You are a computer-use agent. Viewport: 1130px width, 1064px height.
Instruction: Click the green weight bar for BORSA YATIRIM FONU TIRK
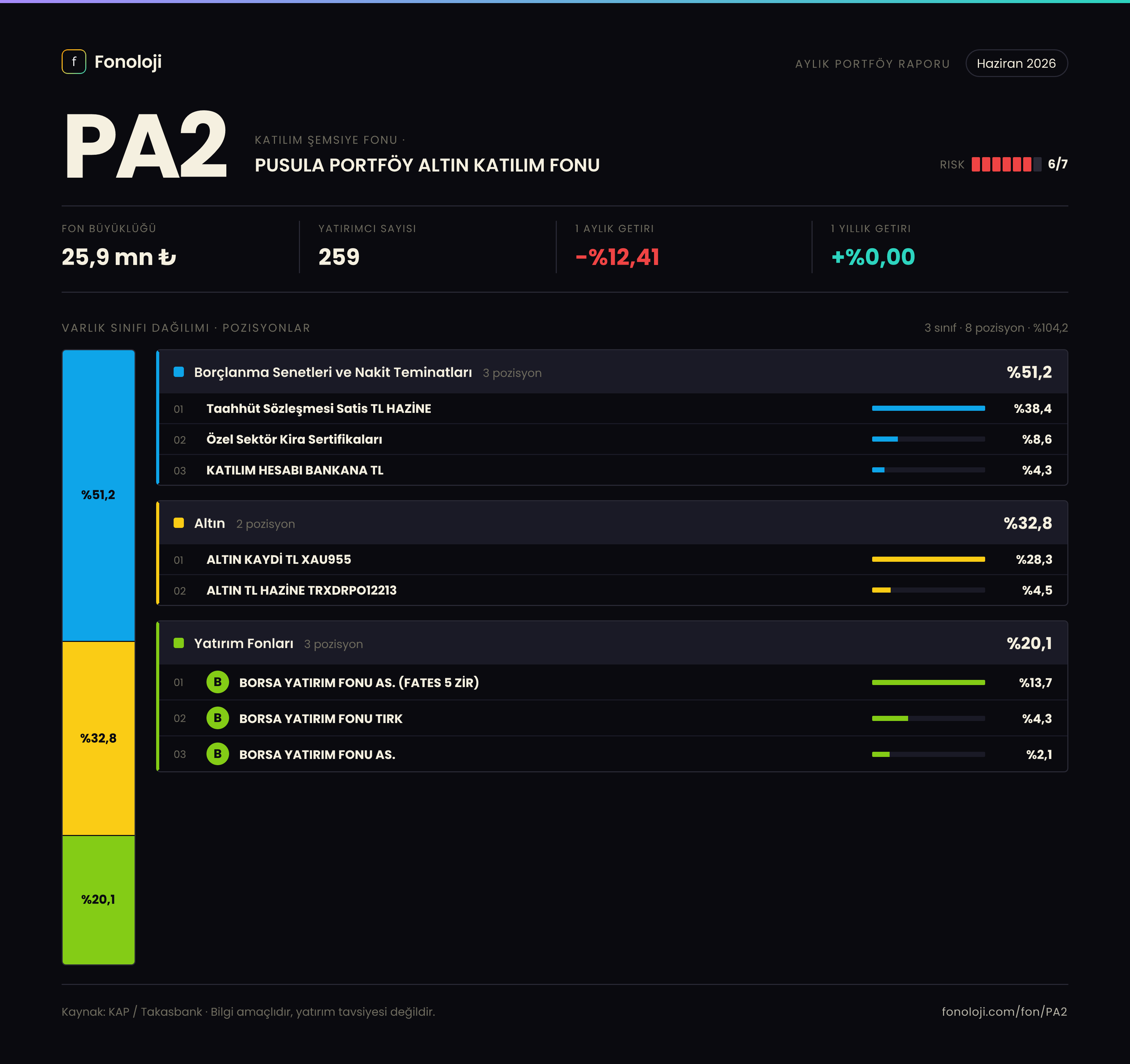pyautogui.click(x=928, y=719)
